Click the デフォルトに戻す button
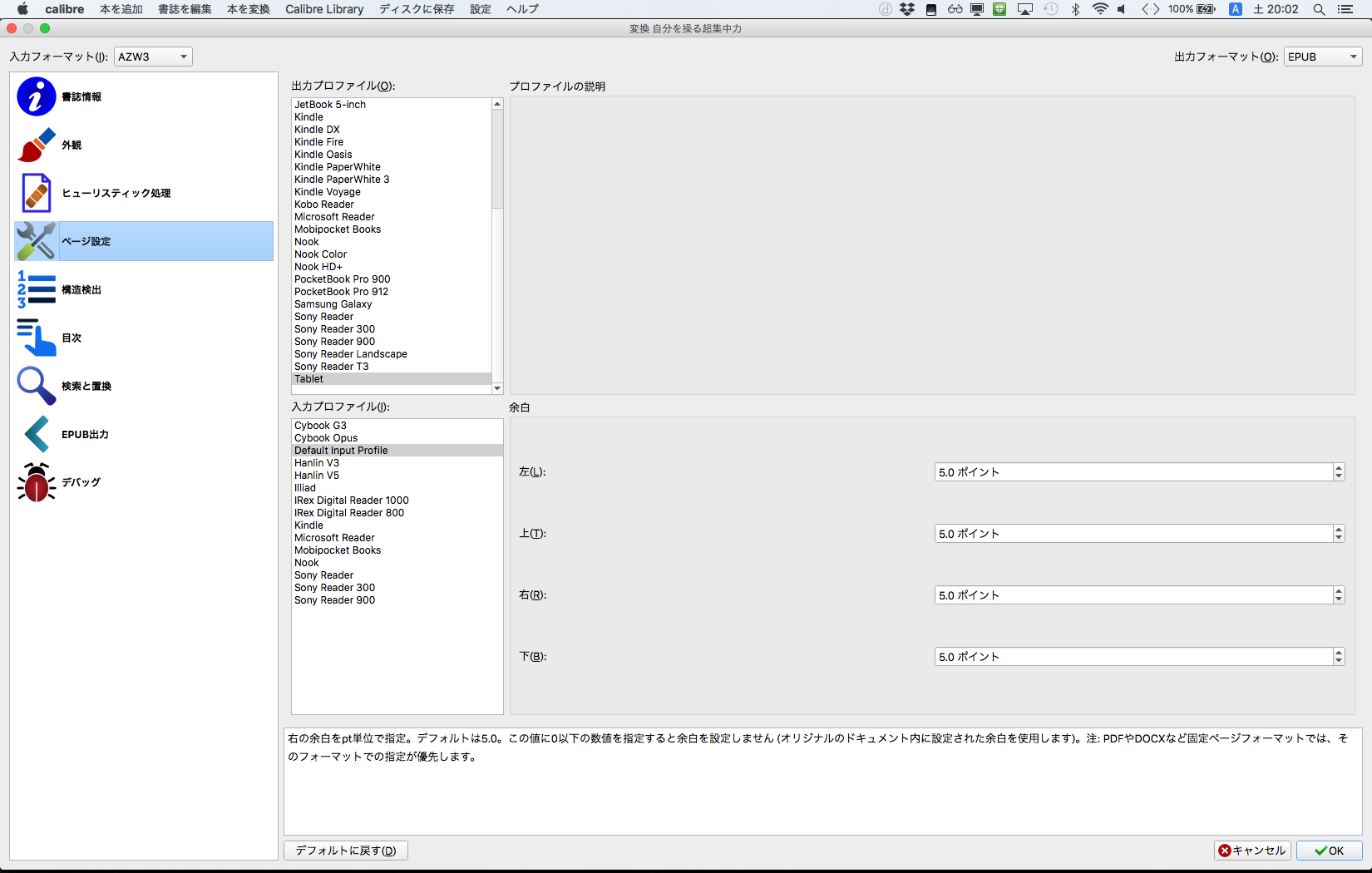1372x873 pixels. pos(346,851)
